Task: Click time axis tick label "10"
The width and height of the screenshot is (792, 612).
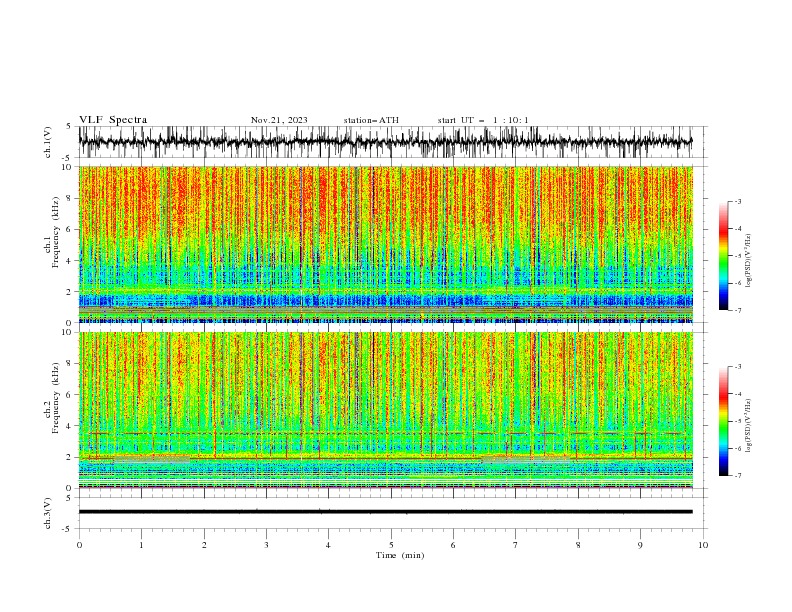Action: [x=703, y=545]
